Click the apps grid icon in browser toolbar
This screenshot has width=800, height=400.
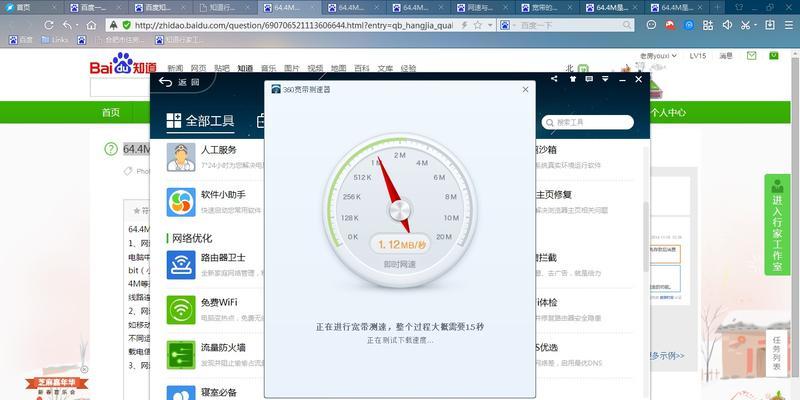pos(708,25)
